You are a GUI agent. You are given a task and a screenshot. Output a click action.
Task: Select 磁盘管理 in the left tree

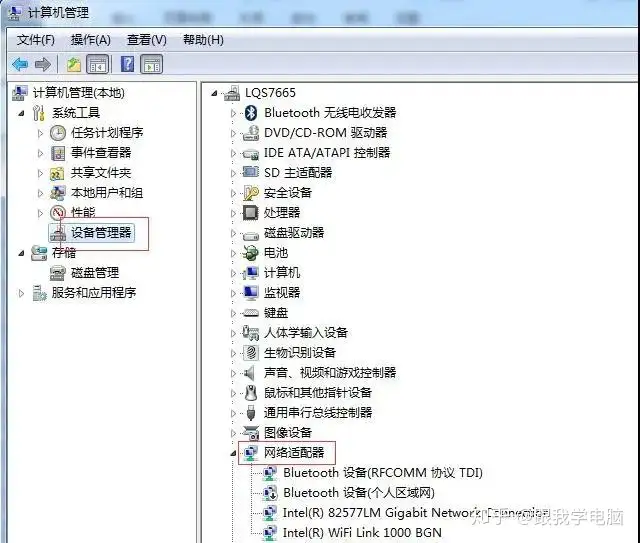pos(95,273)
